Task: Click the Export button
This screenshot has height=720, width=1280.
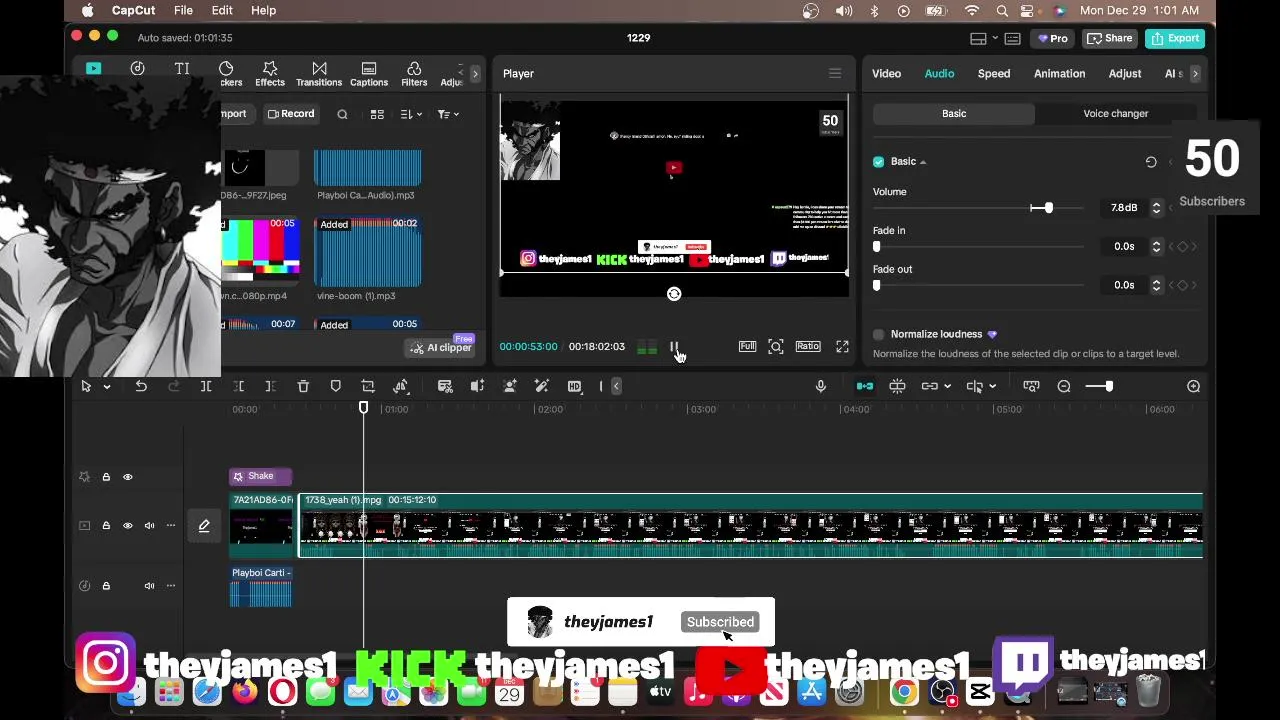Action: pos(1176,38)
